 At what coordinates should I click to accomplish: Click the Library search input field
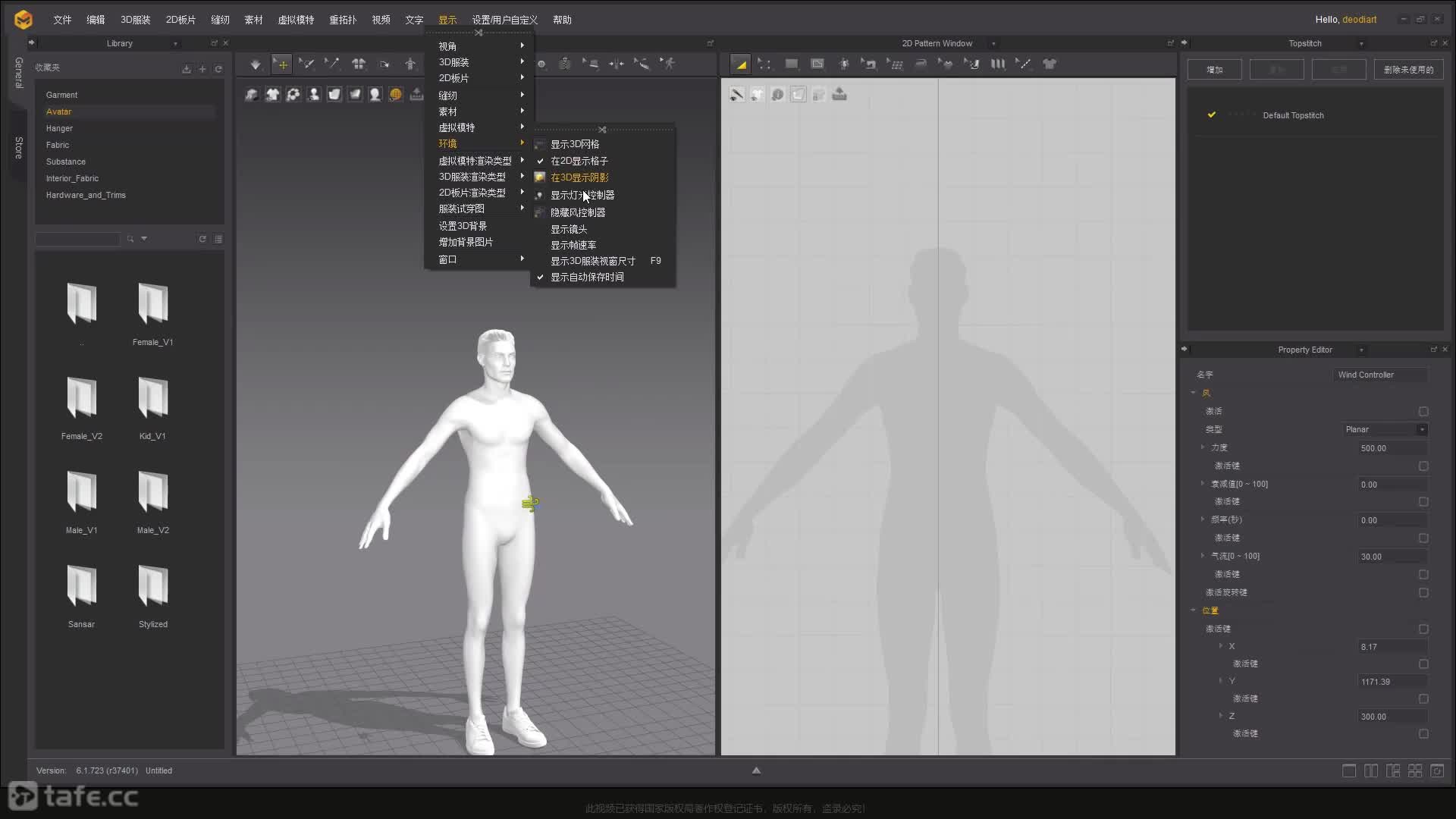click(77, 239)
